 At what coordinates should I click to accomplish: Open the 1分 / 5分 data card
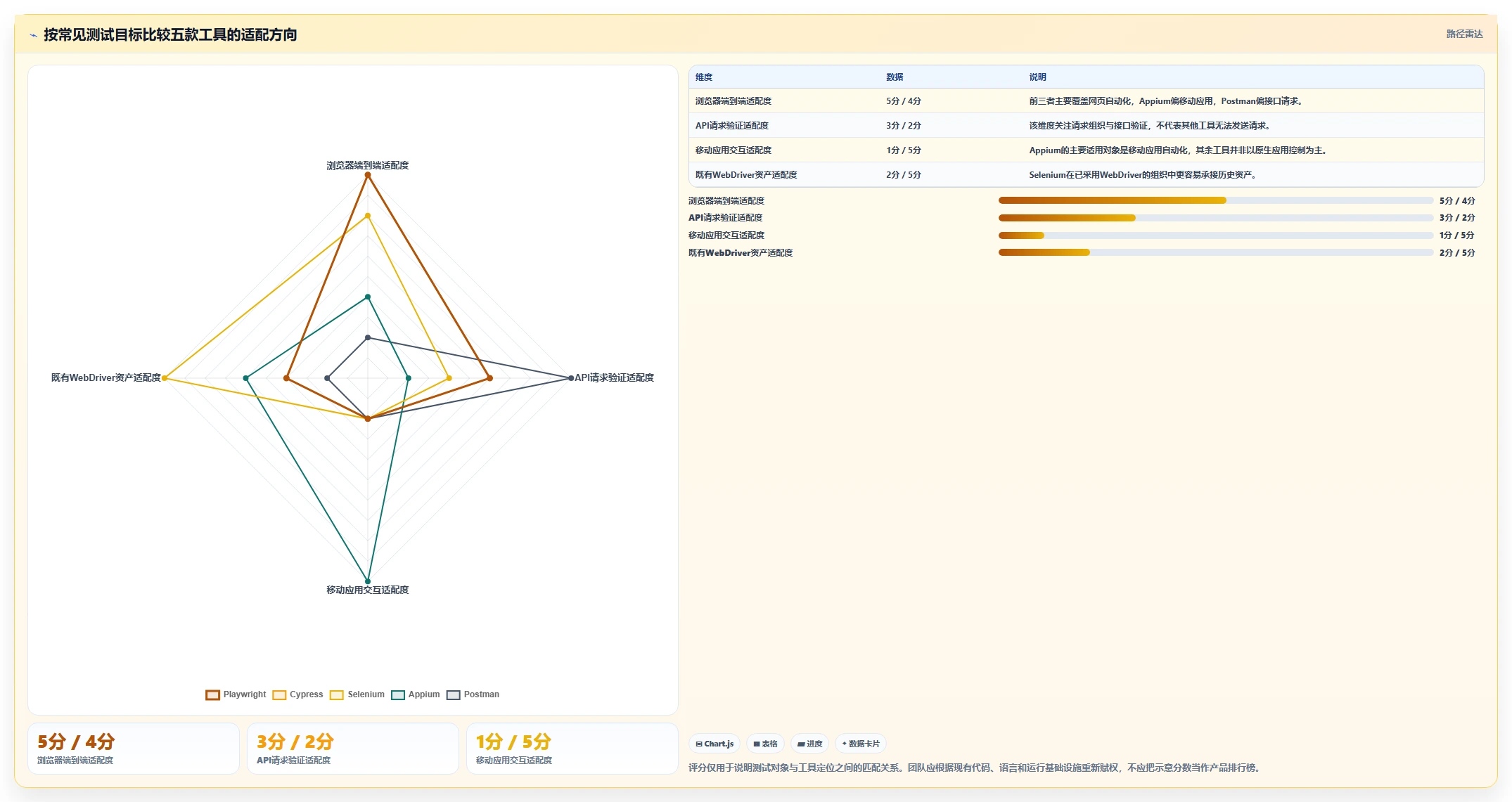click(x=572, y=749)
